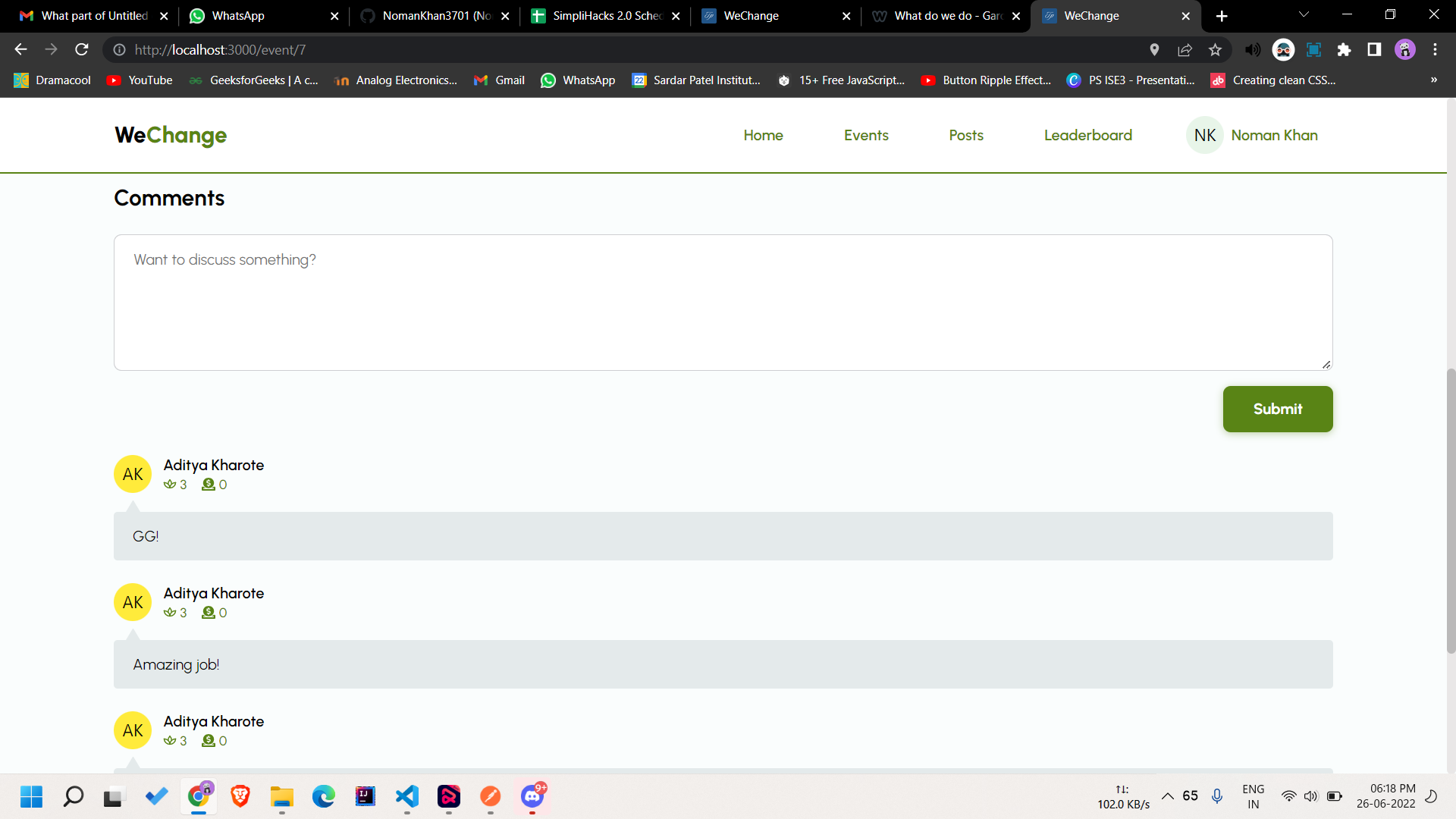
Task: Open the Events navigation item
Action: [x=866, y=135]
